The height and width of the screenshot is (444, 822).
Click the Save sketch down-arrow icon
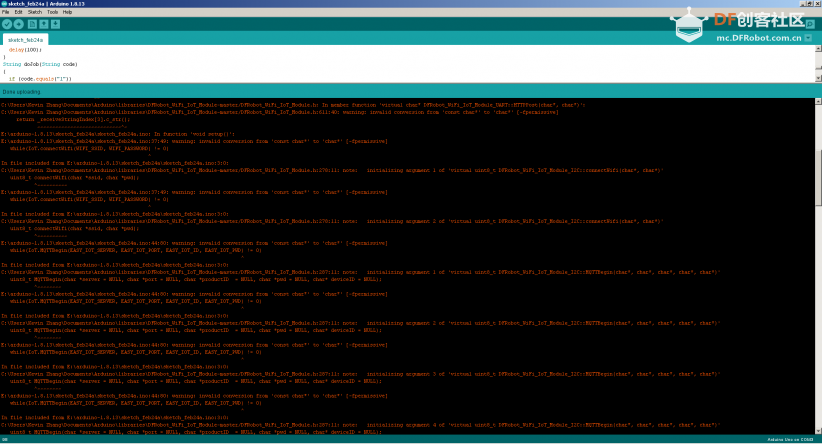[55, 24]
